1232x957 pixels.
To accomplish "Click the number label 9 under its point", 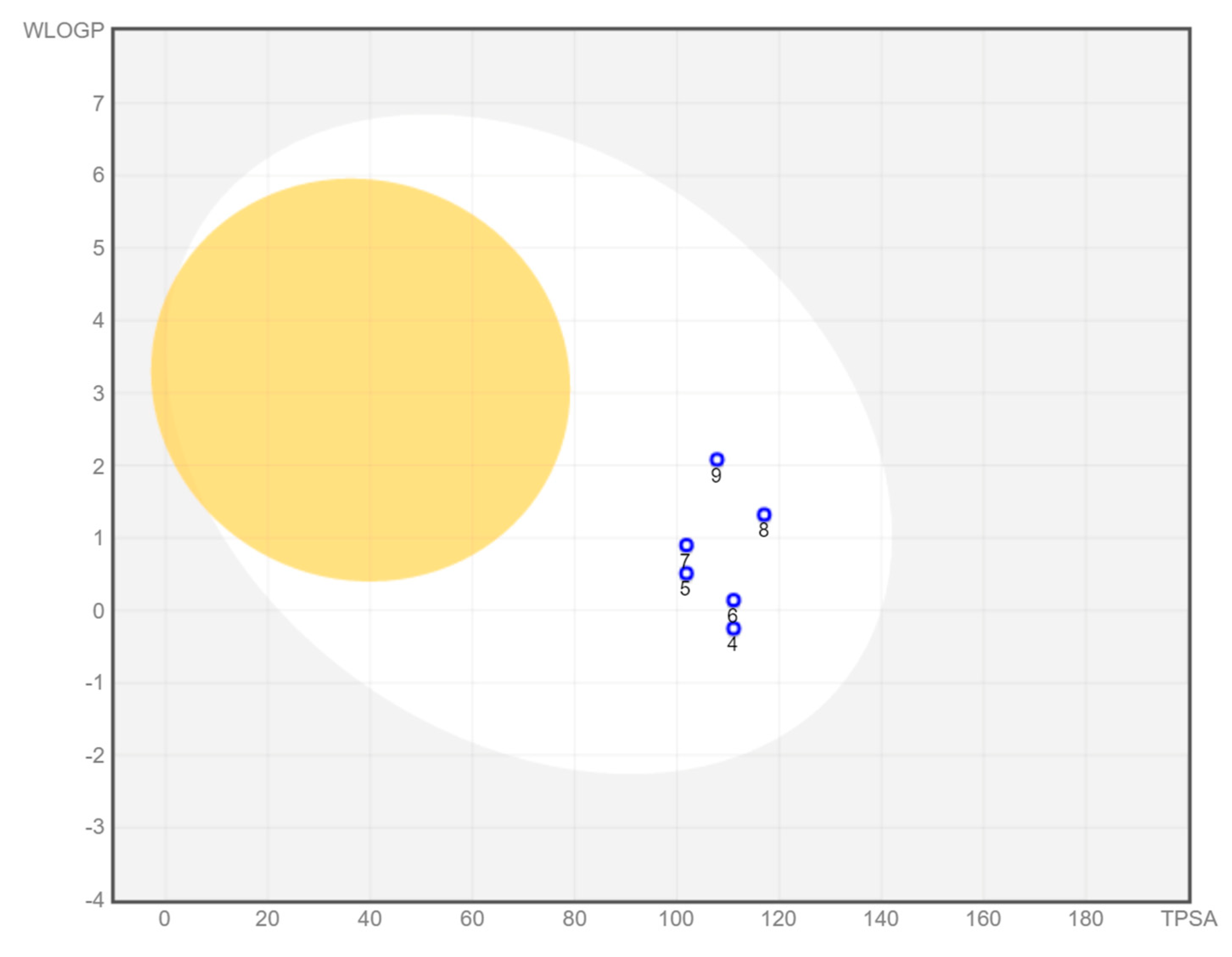I will [x=716, y=476].
